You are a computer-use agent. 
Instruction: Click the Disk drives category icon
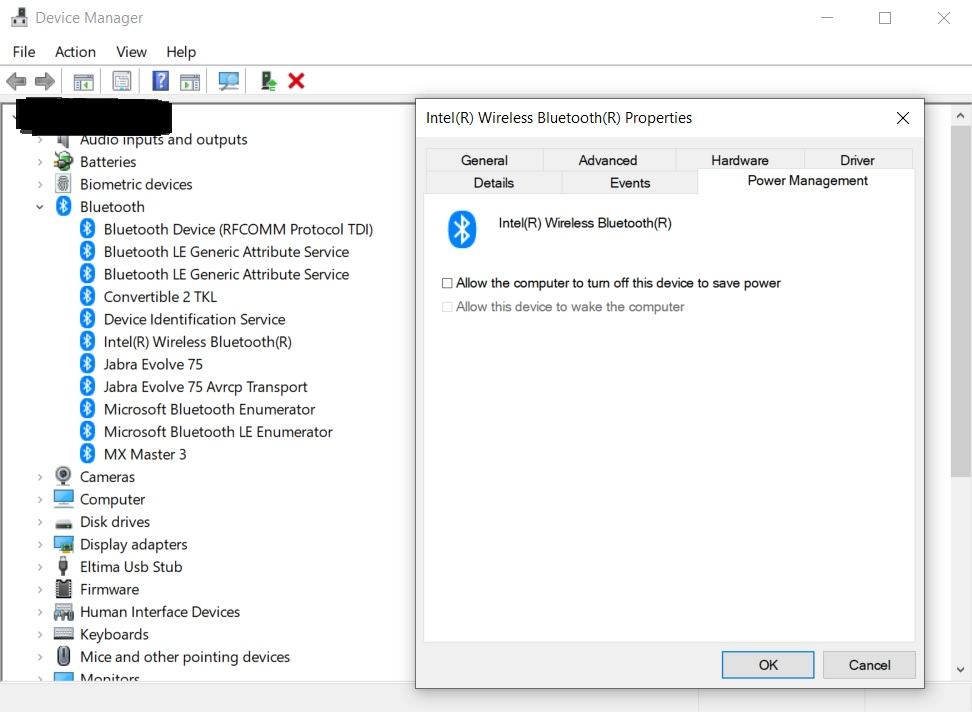[64, 523]
